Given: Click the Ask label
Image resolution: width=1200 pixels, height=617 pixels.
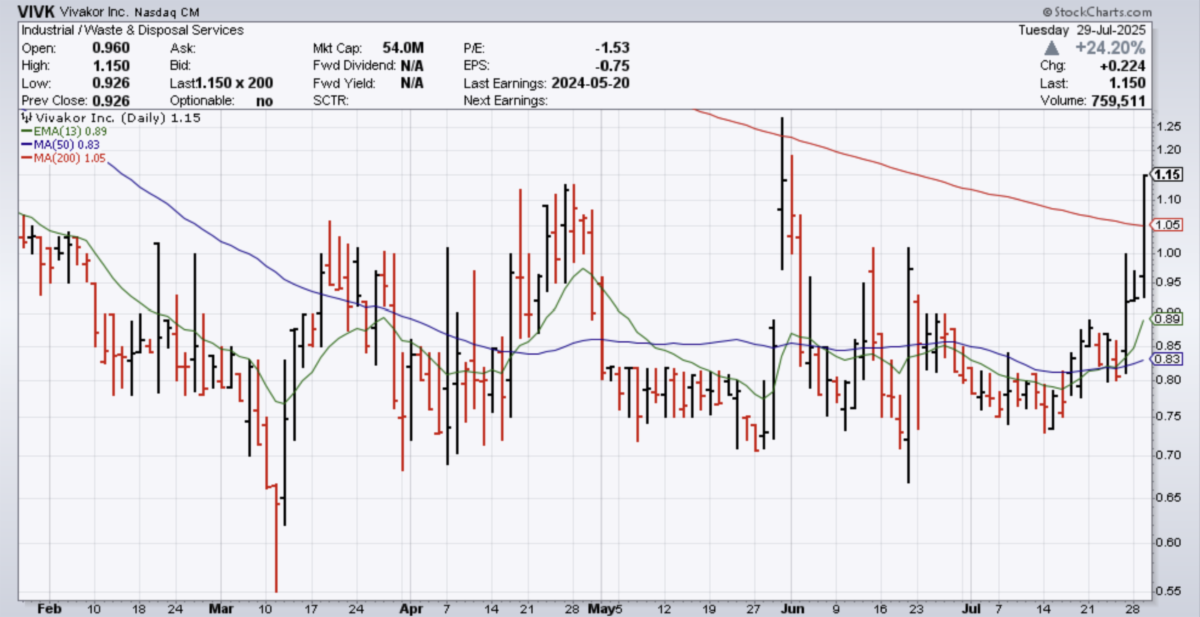Looking at the screenshot, I should pyautogui.click(x=182, y=48).
